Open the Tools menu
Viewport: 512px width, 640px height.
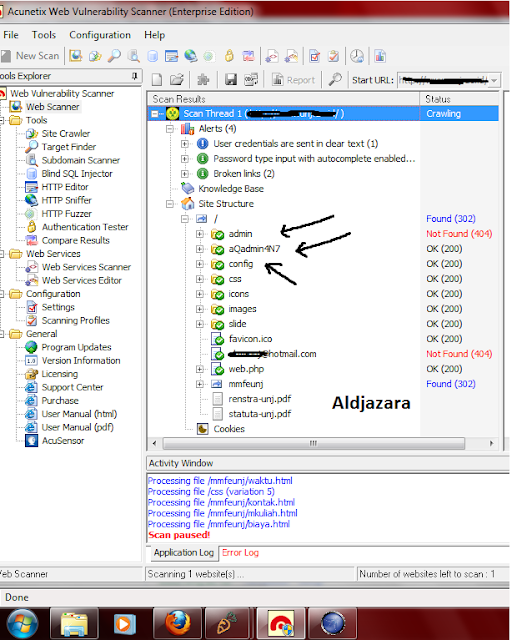pos(44,35)
